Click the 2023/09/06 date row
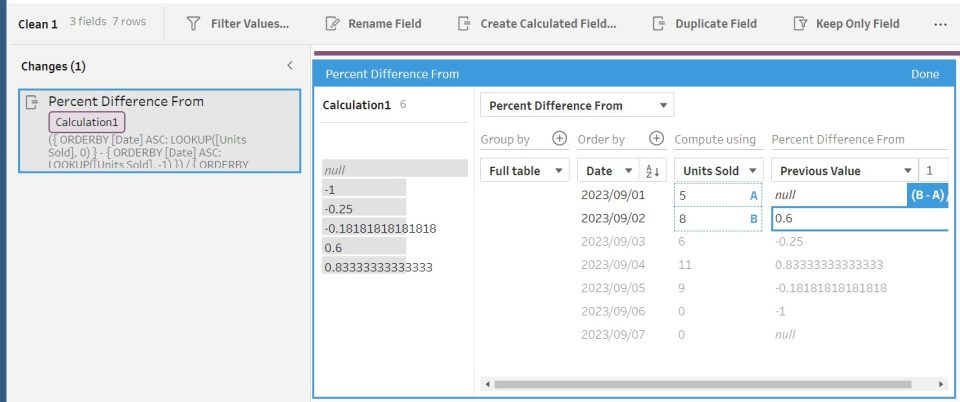960x402 pixels. pyautogui.click(x=613, y=311)
